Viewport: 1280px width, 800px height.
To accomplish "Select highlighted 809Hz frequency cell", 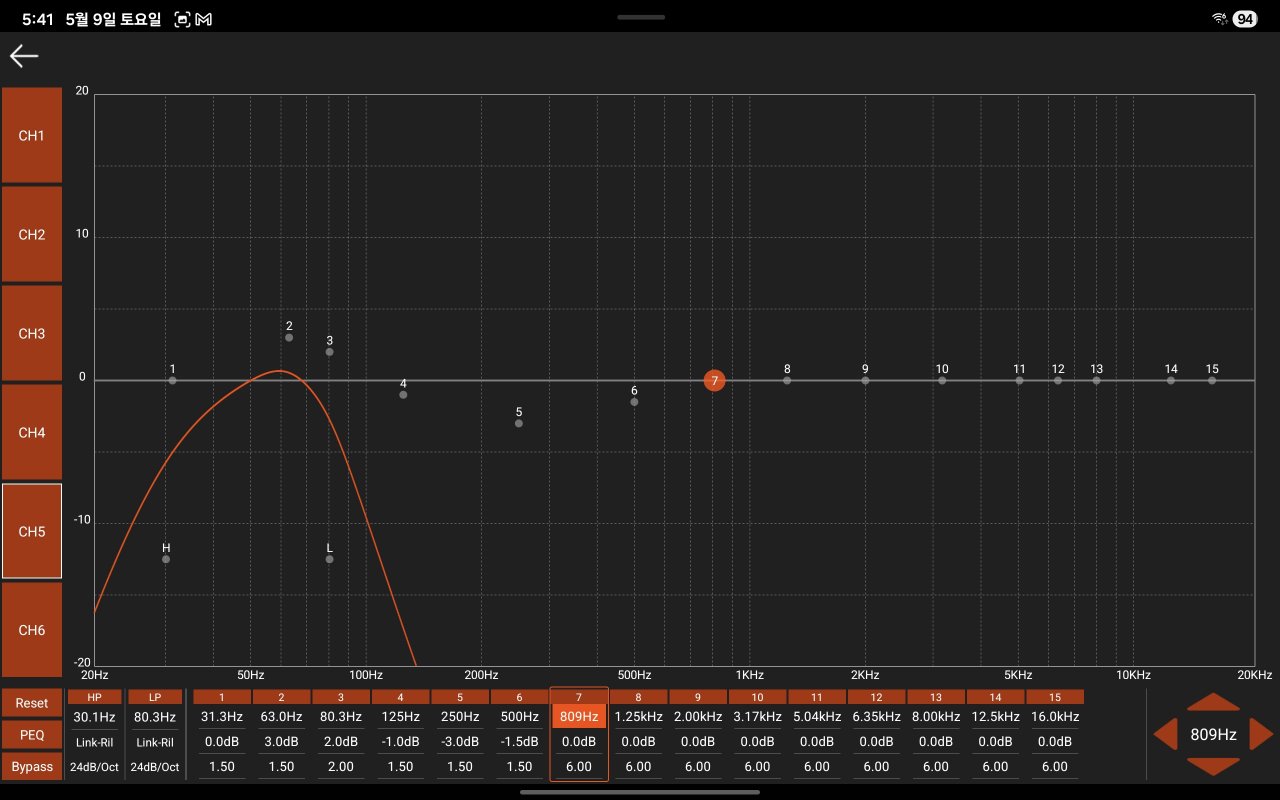I will click(579, 717).
